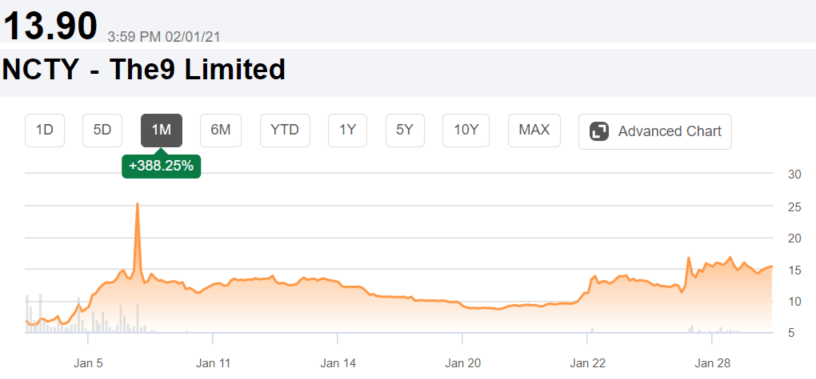The height and width of the screenshot is (379, 816).
Task: Select the 5D time range
Action: tap(103, 131)
